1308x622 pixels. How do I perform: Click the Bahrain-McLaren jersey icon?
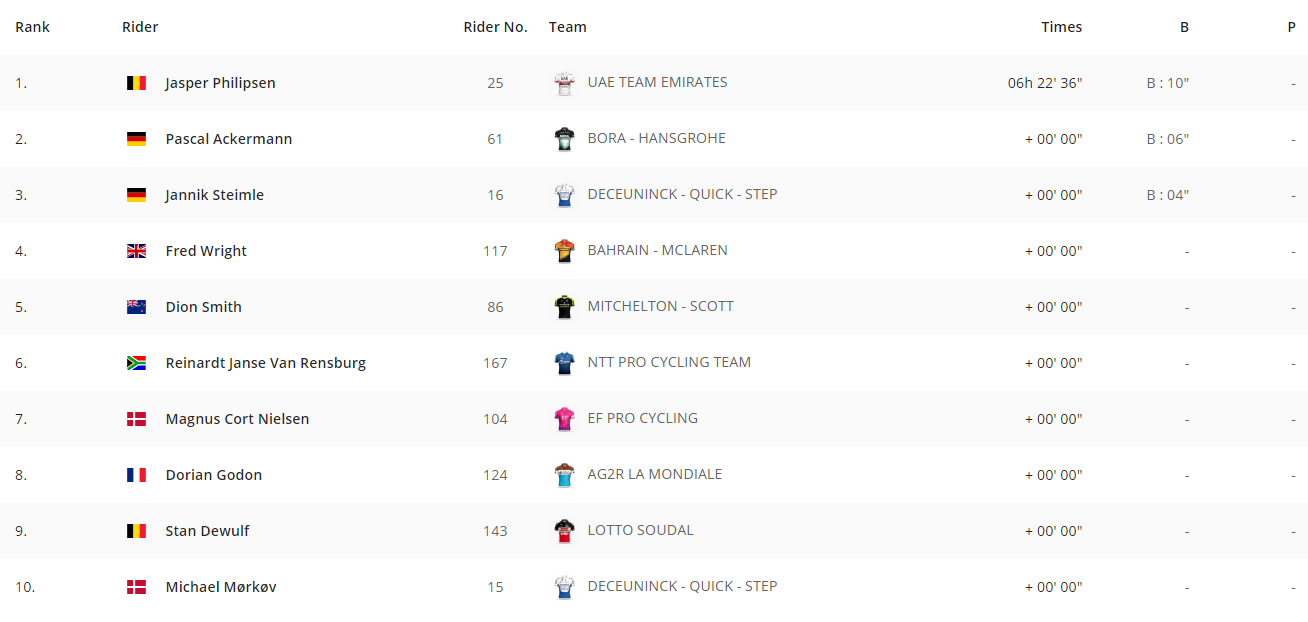point(564,251)
